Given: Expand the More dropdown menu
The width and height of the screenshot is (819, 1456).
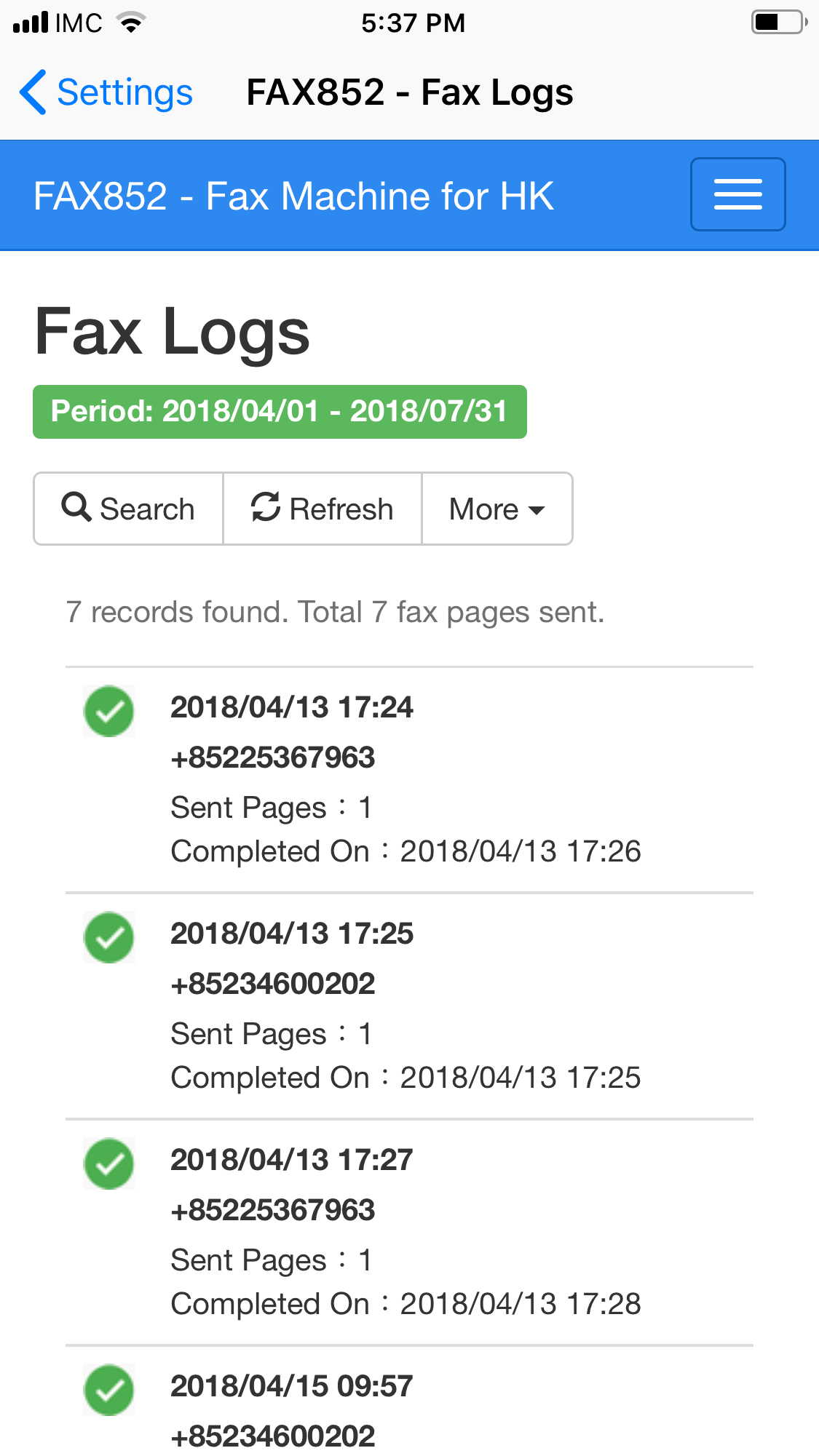Looking at the screenshot, I should click(x=497, y=509).
